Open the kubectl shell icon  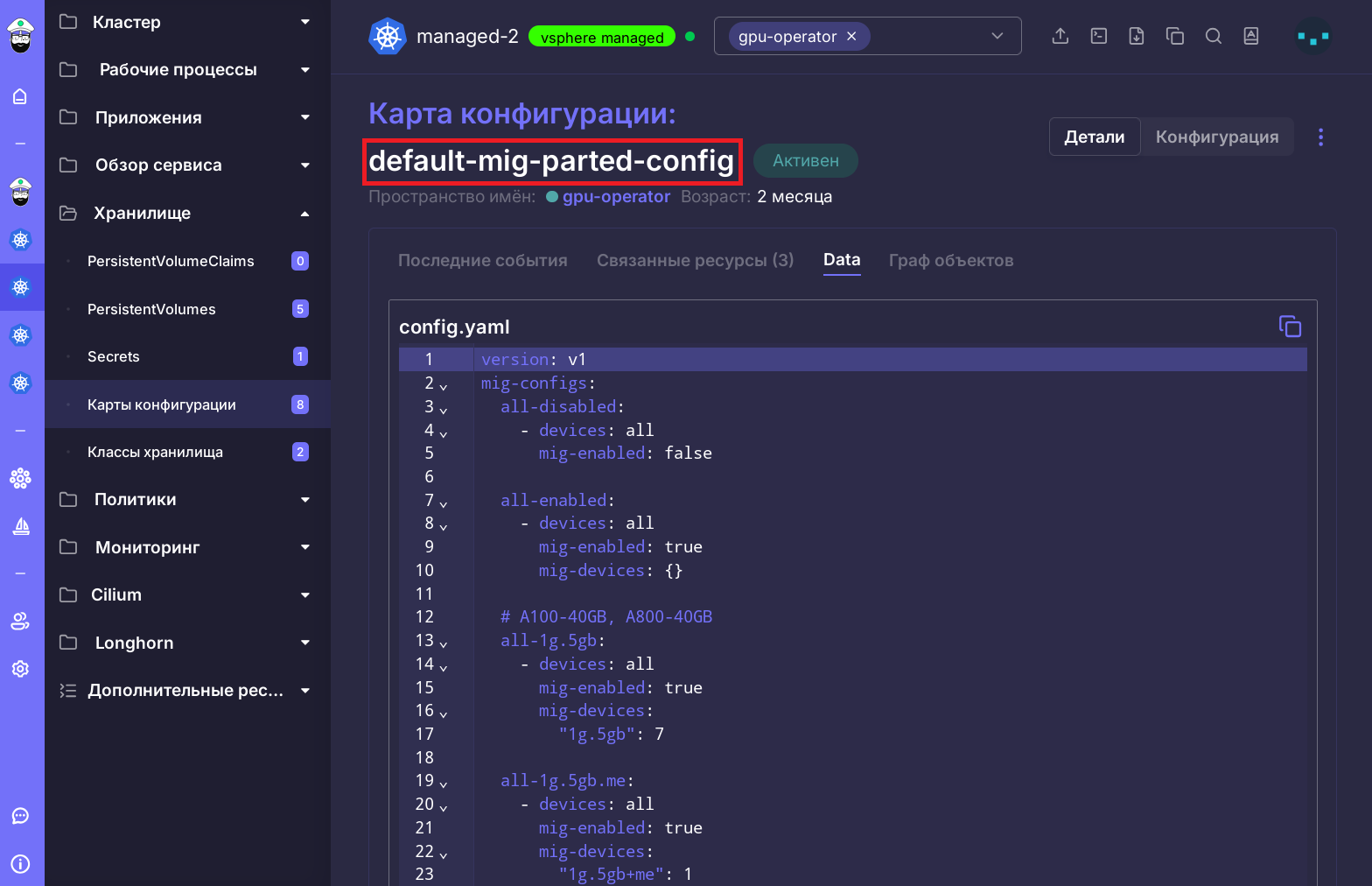[1099, 36]
